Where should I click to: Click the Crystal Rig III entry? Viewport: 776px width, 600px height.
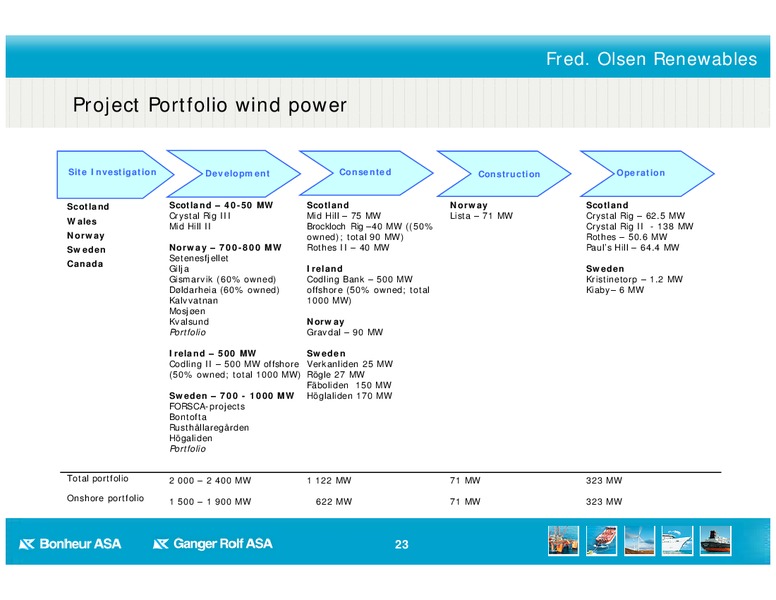(200, 216)
